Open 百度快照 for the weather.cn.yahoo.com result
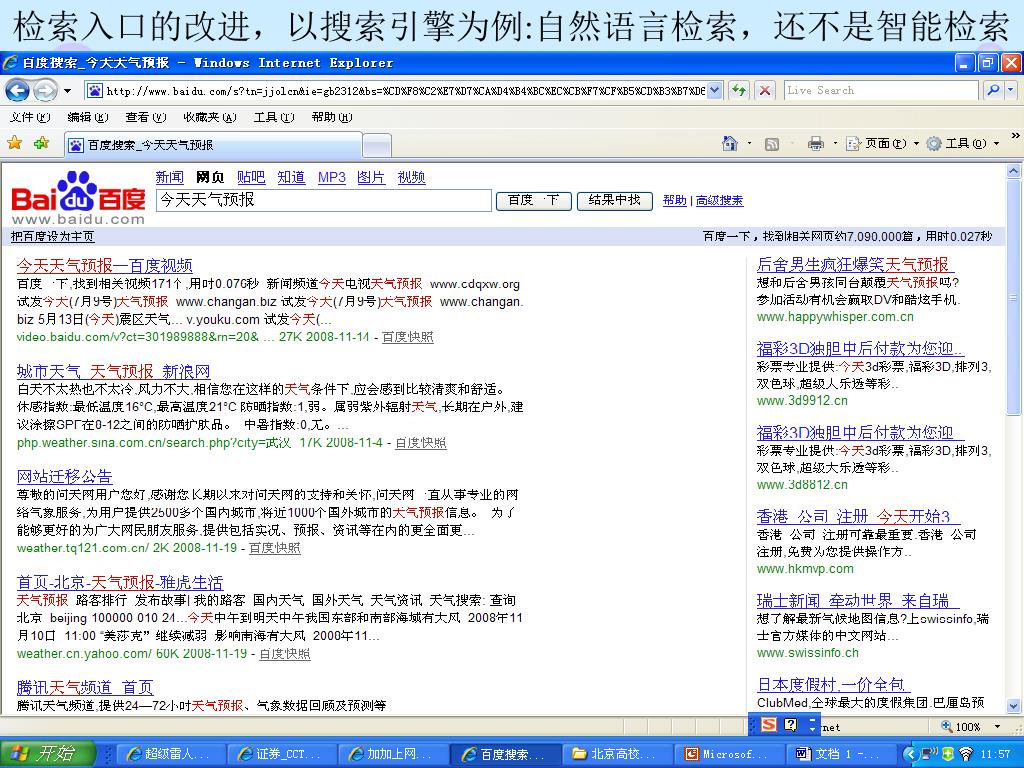Image resolution: width=1024 pixels, height=768 pixels. [285, 654]
